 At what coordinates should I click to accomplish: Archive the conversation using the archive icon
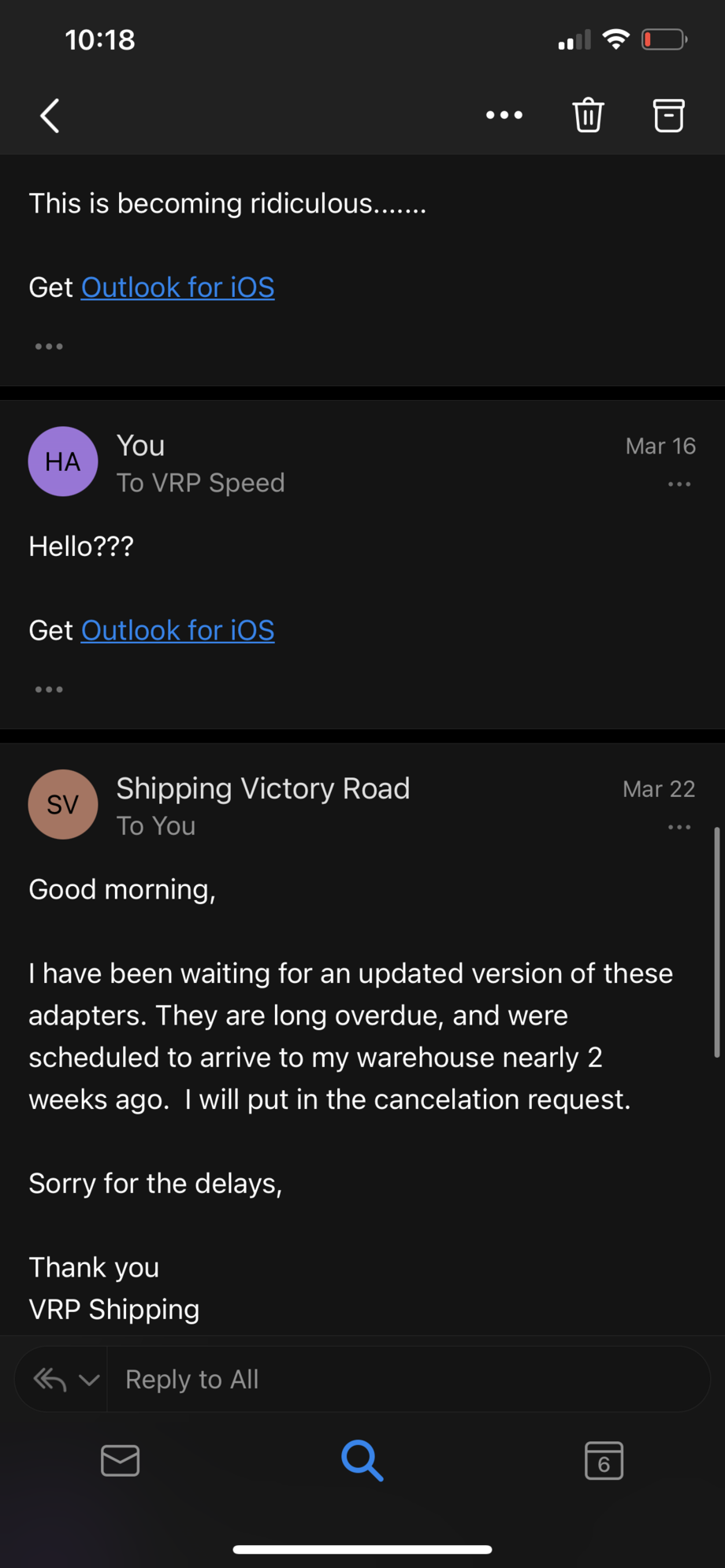click(668, 116)
